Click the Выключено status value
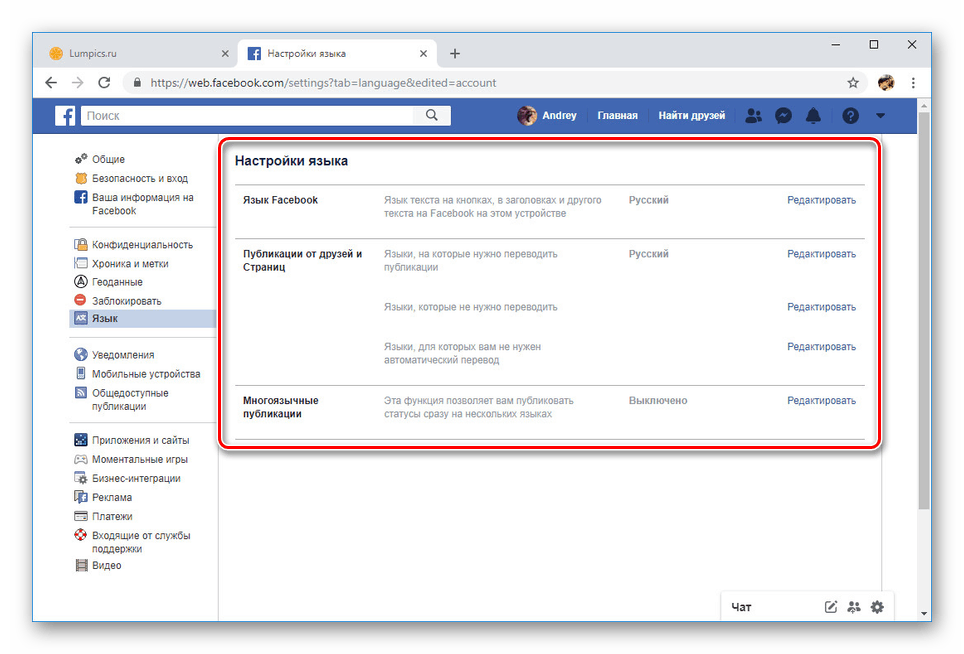The height and width of the screenshot is (654, 964). [x=658, y=401]
